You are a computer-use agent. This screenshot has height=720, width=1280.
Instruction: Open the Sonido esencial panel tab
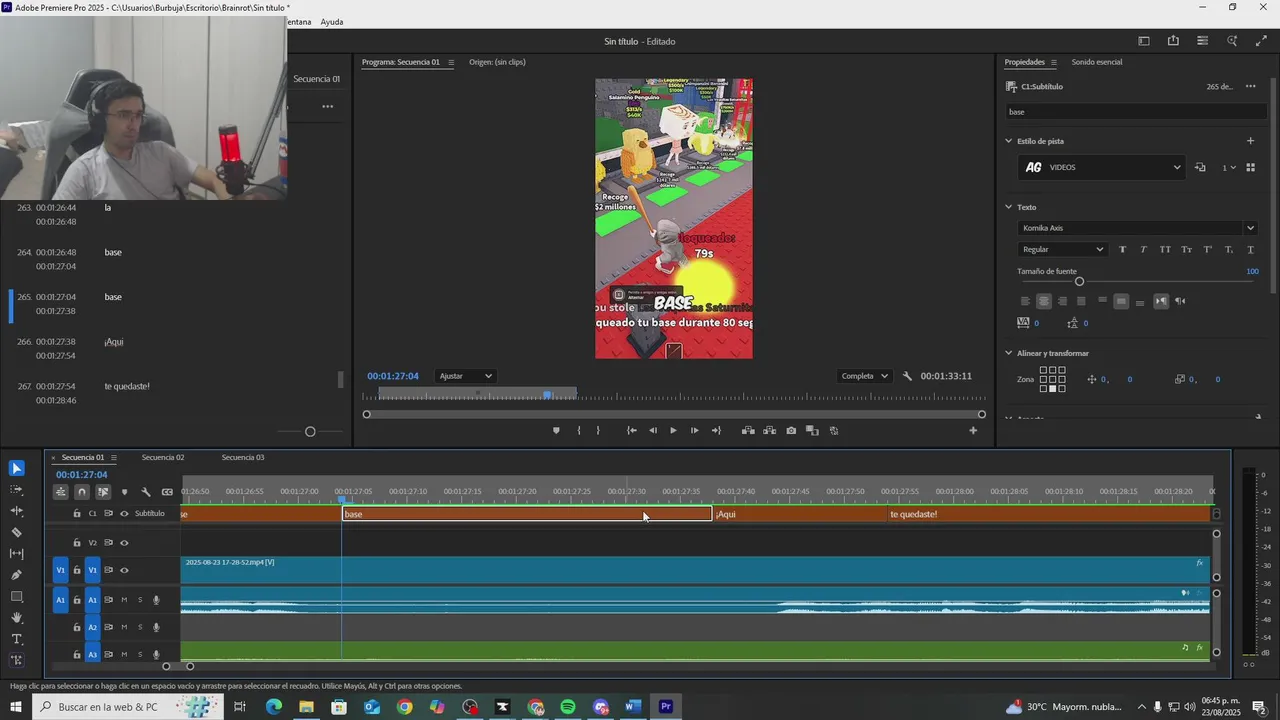pos(1097,62)
